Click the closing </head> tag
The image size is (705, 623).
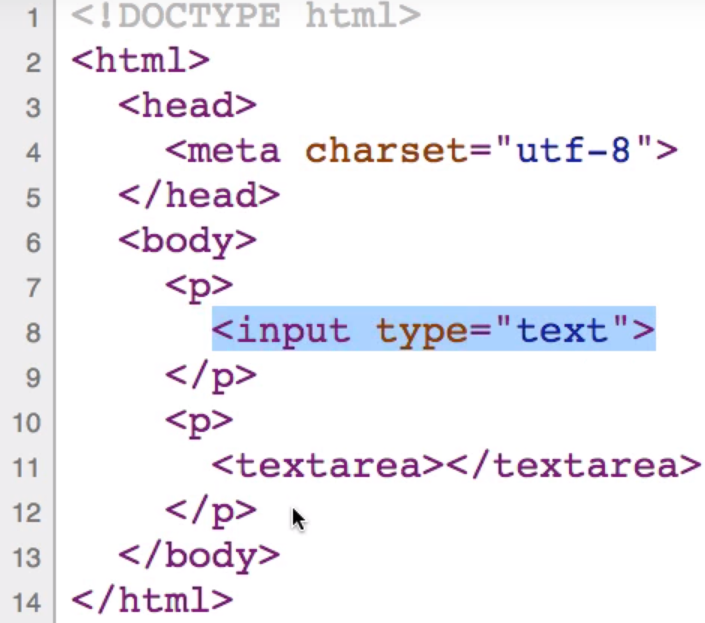click(199, 196)
